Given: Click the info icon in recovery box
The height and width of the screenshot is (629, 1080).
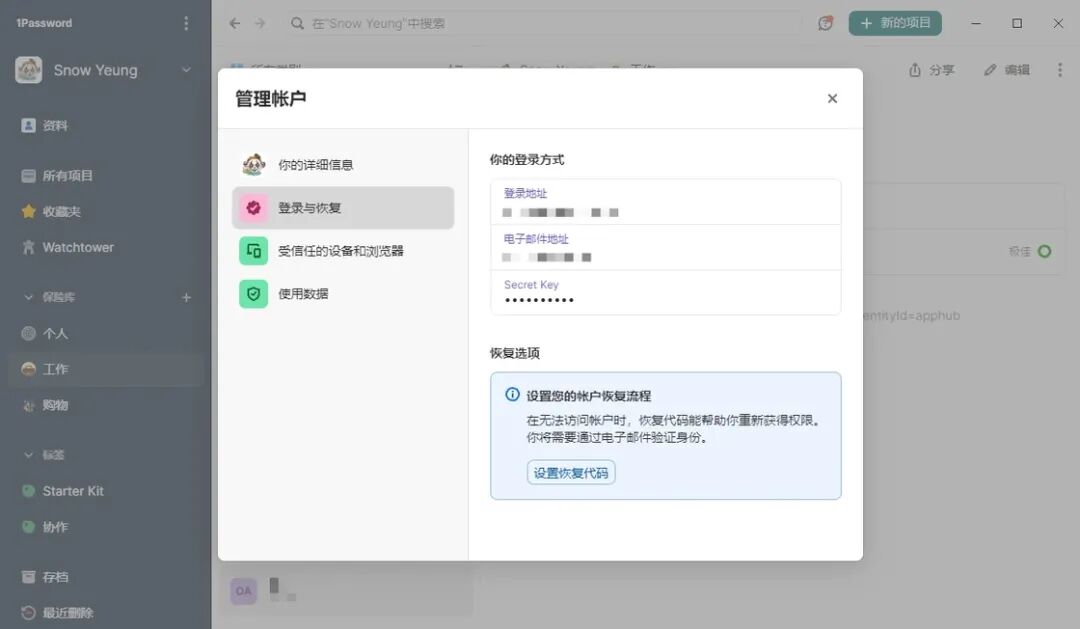Looking at the screenshot, I should pyautogui.click(x=512, y=395).
